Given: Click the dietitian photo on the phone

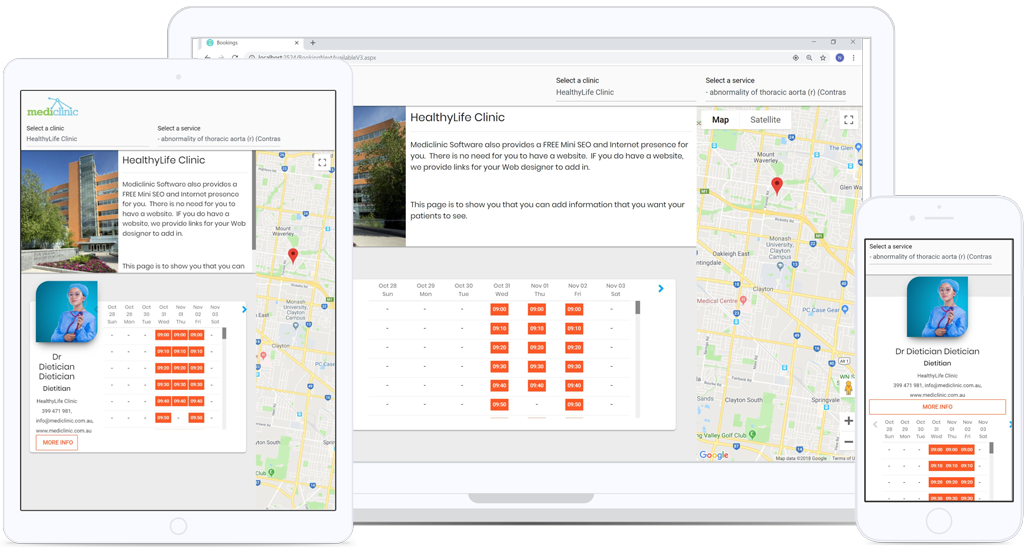Looking at the screenshot, I should click(x=937, y=308).
